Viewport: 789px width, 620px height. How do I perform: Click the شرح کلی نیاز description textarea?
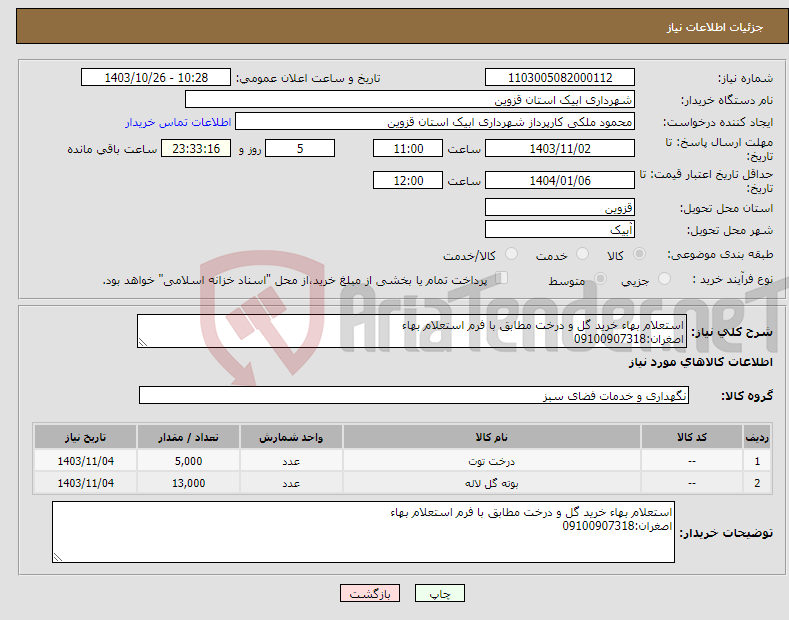[412, 331]
